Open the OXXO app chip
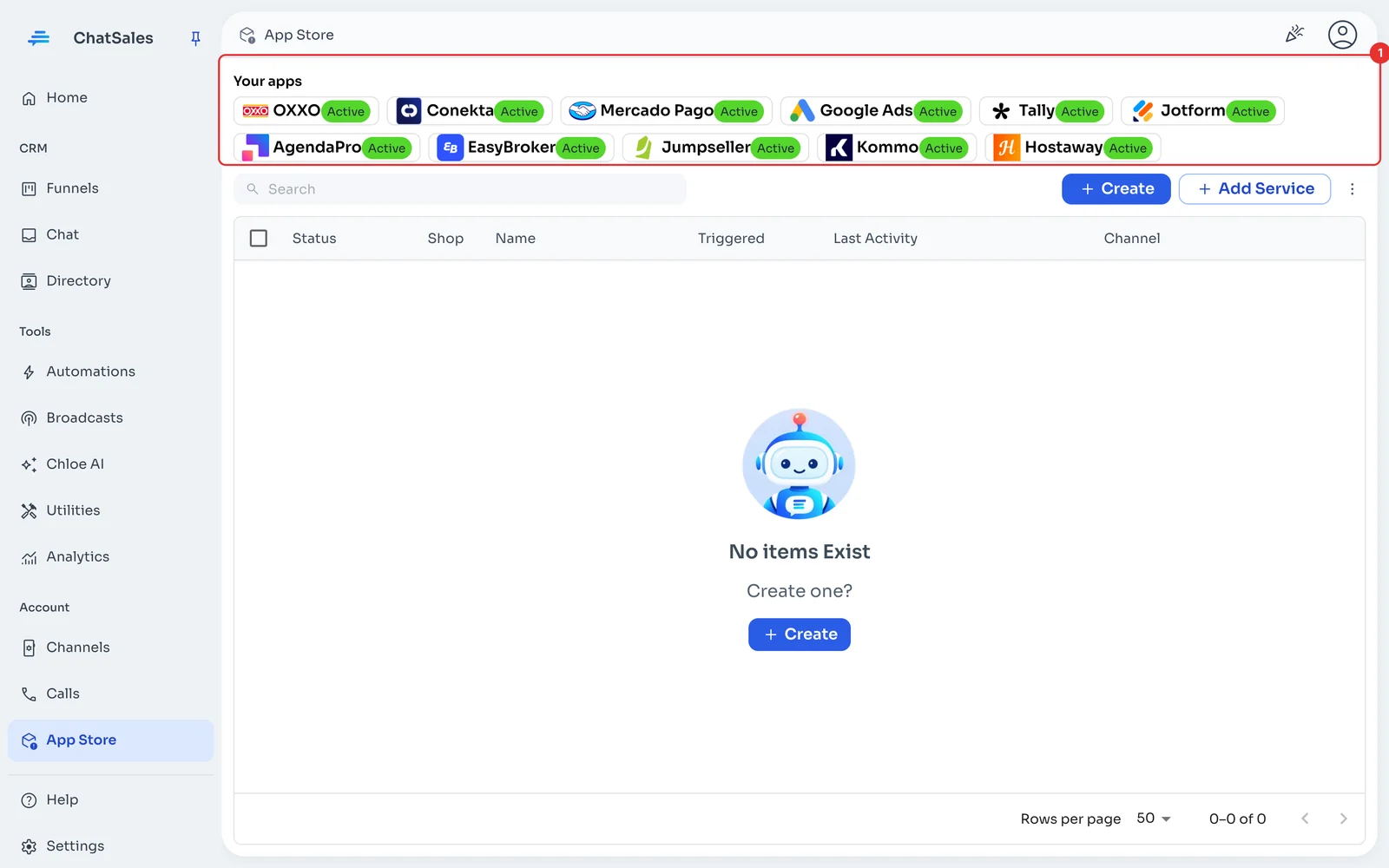Screen dimensions: 1389x868 tap(306, 111)
